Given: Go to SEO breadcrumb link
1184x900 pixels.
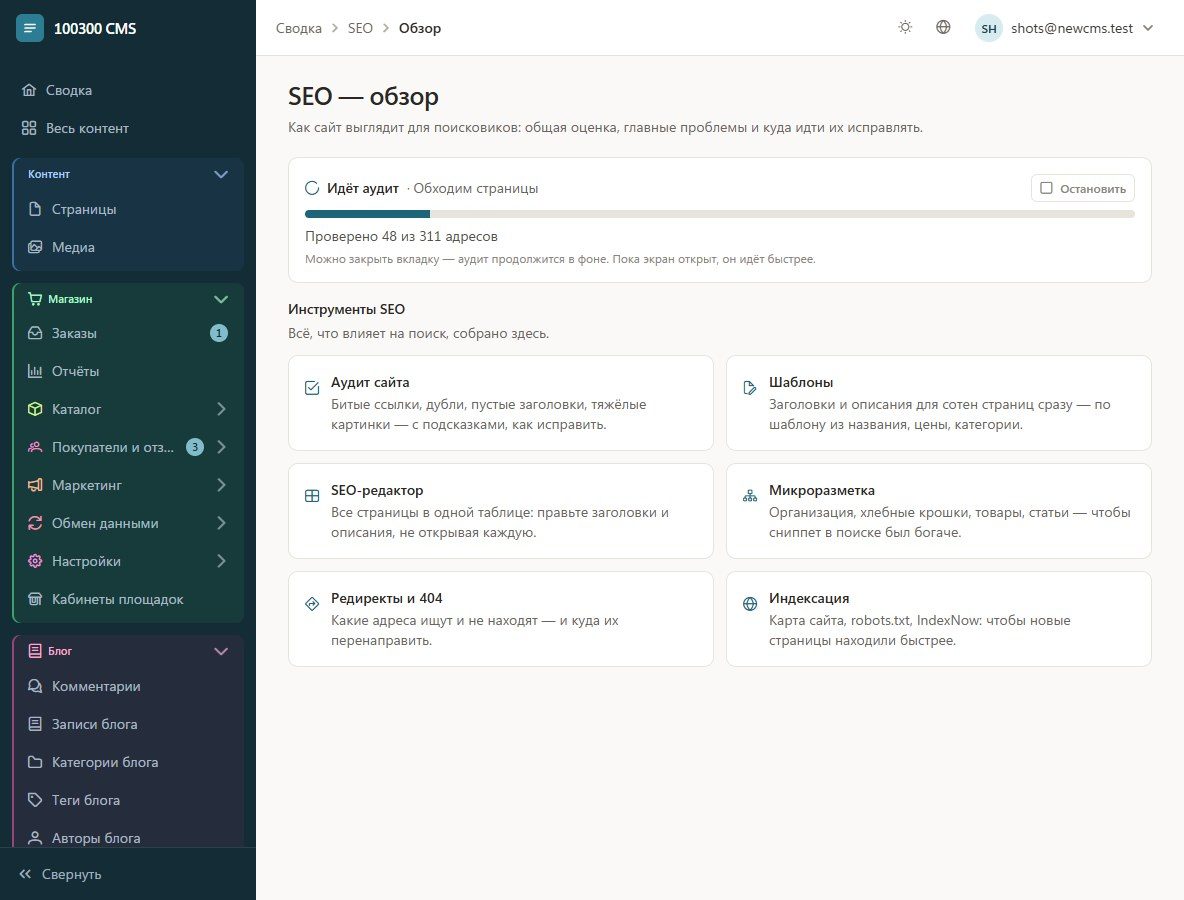Looking at the screenshot, I should pos(360,28).
